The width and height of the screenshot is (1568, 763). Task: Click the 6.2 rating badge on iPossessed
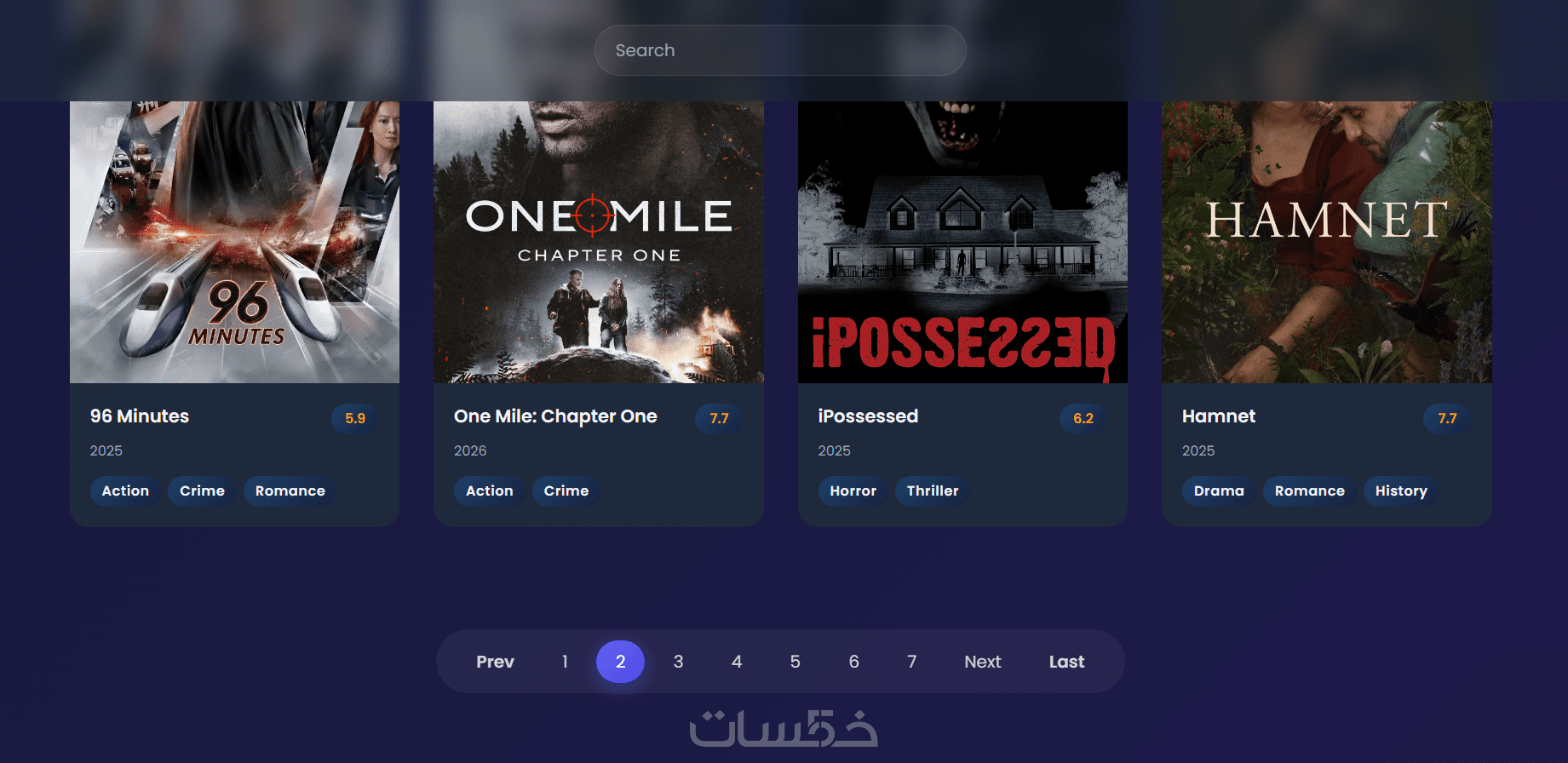pyautogui.click(x=1083, y=418)
